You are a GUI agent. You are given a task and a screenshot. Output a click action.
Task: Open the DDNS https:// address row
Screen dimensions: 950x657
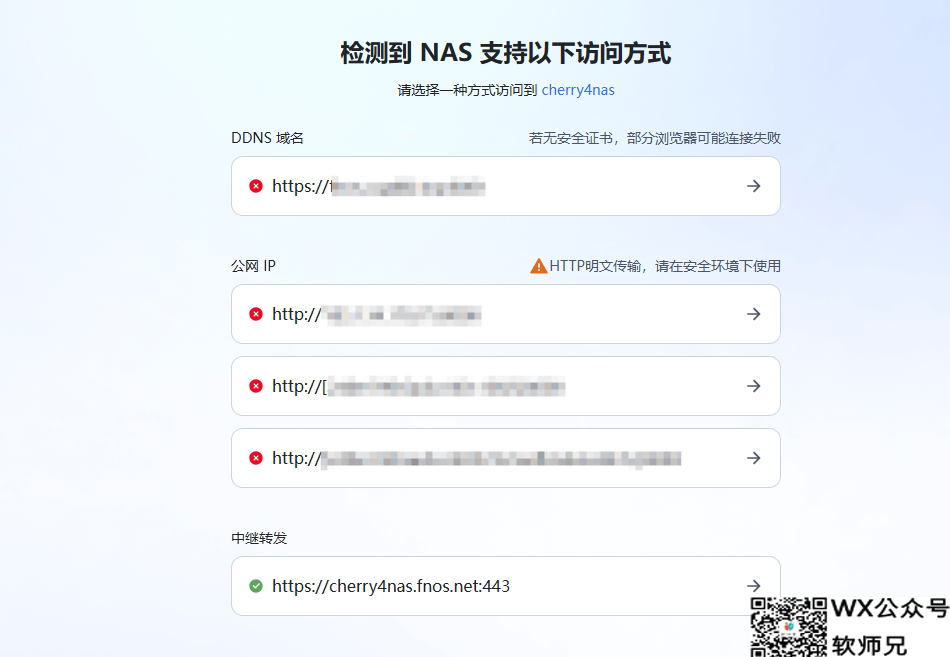(505, 186)
